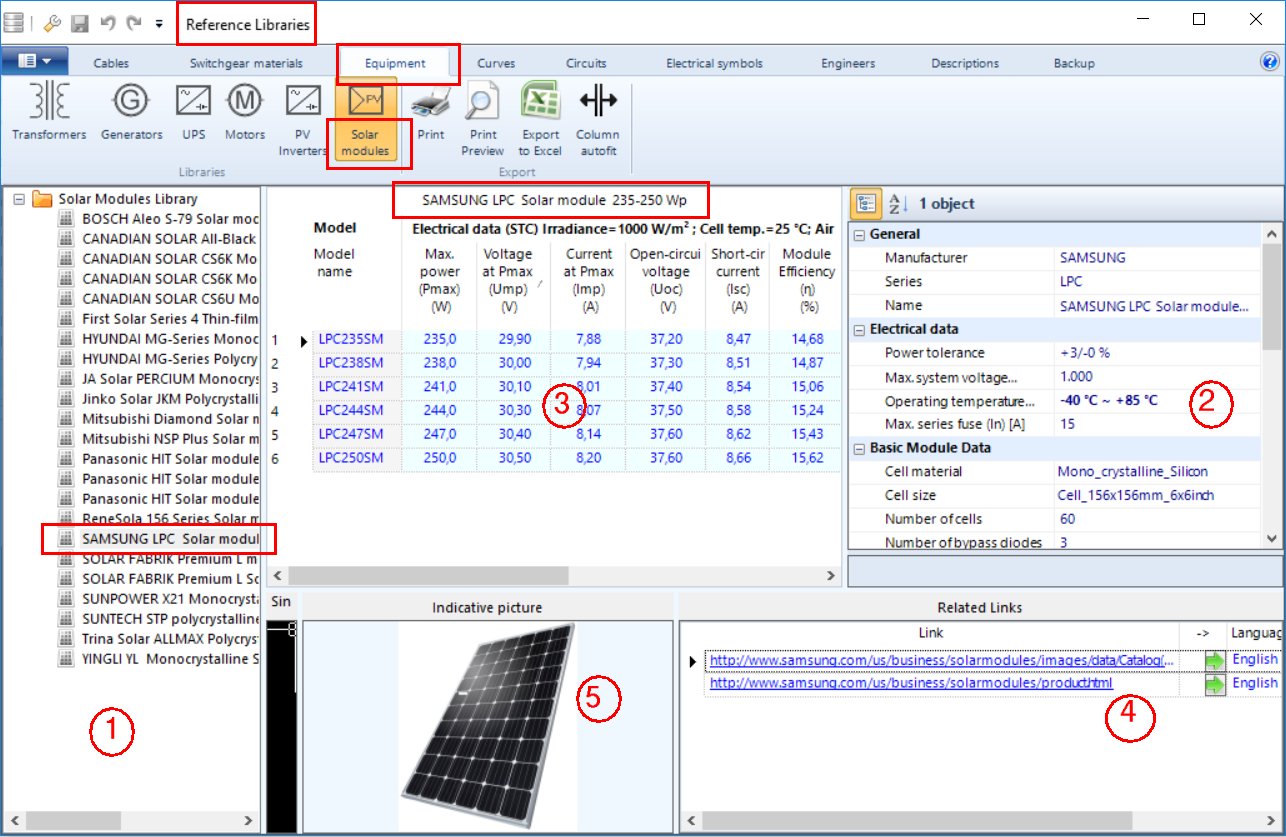1286x837 pixels.
Task: Open the Samsung solarmodules product.html link
Action: point(910,682)
